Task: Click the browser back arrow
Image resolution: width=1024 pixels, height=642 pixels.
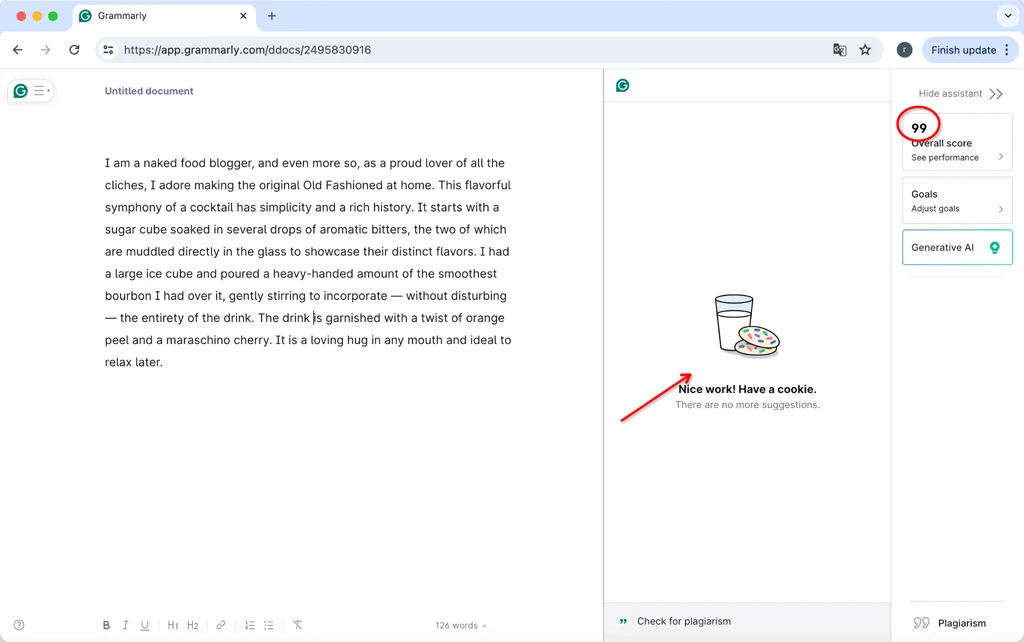Action: (x=18, y=50)
